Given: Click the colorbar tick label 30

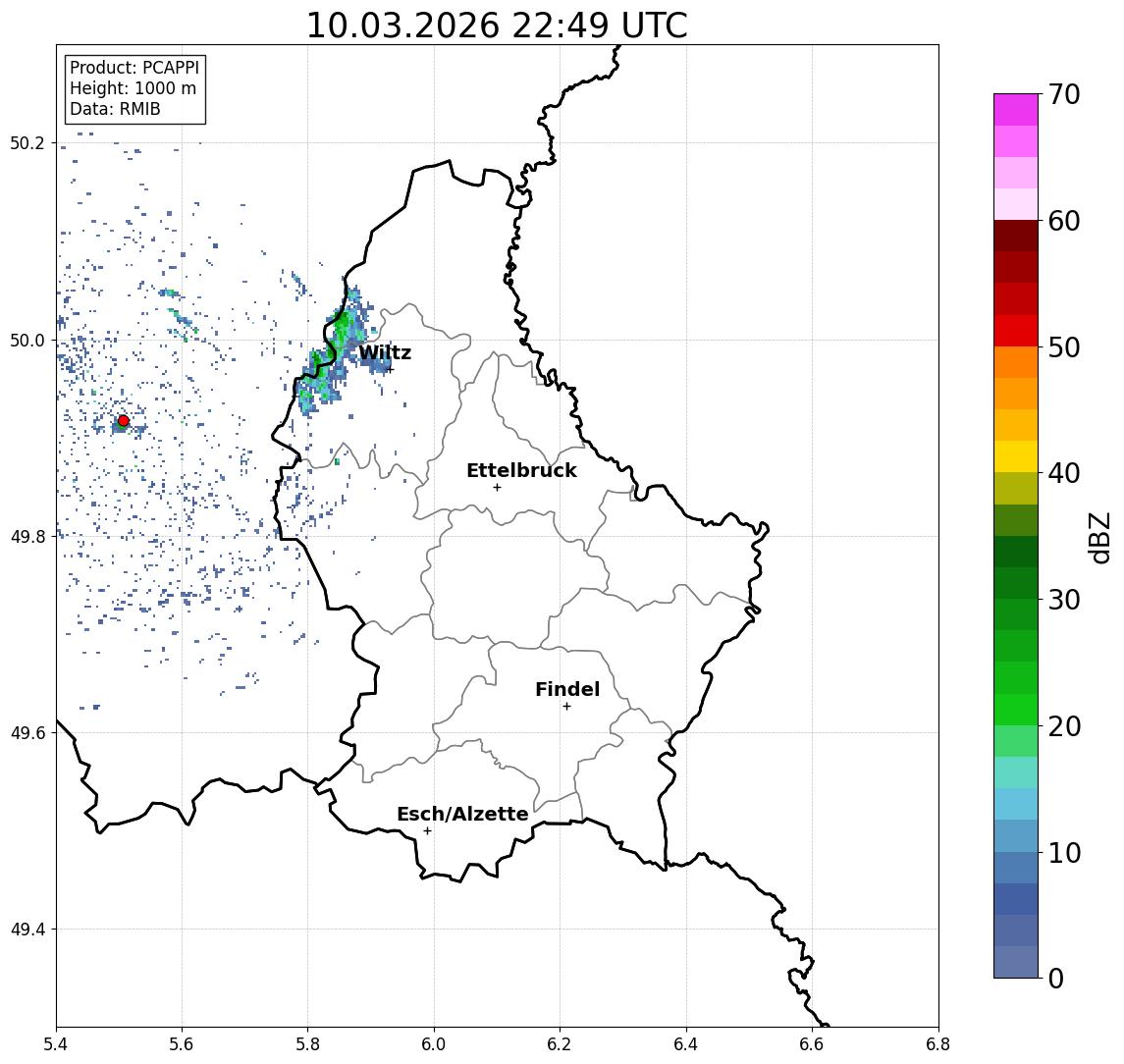Looking at the screenshot, I should [x=1064, y=600].
